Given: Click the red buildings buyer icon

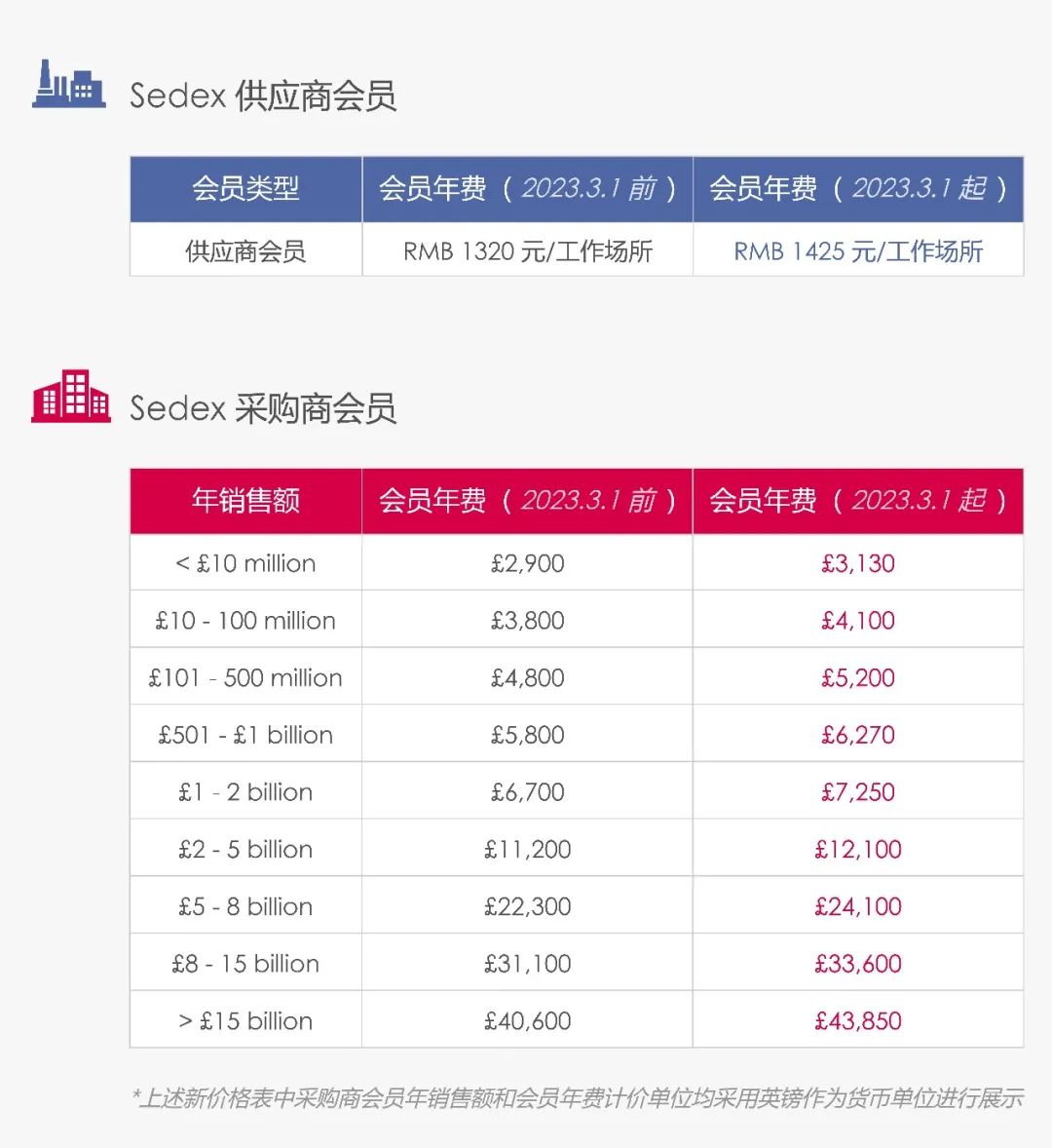Looking at the screenshot, I should 70,397.
